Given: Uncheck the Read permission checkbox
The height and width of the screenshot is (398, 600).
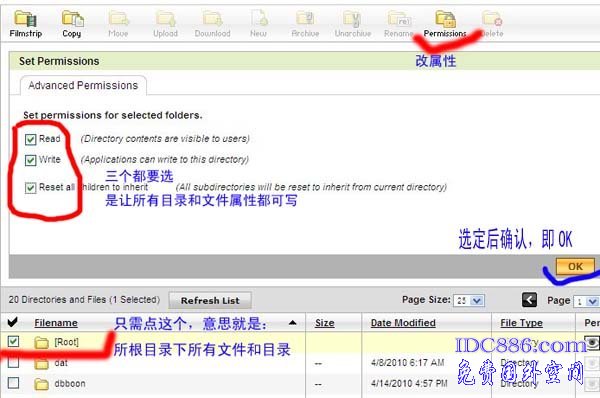Looking at the screenshot, I should pyautogui.click(x=31, y=139).
